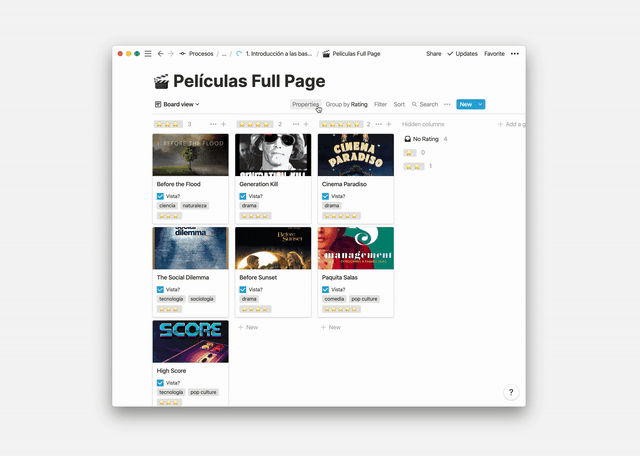Open the sidebar hamburger menu icon
The width and height of the screenshot is (640, 456).
(x=148, y=53)
